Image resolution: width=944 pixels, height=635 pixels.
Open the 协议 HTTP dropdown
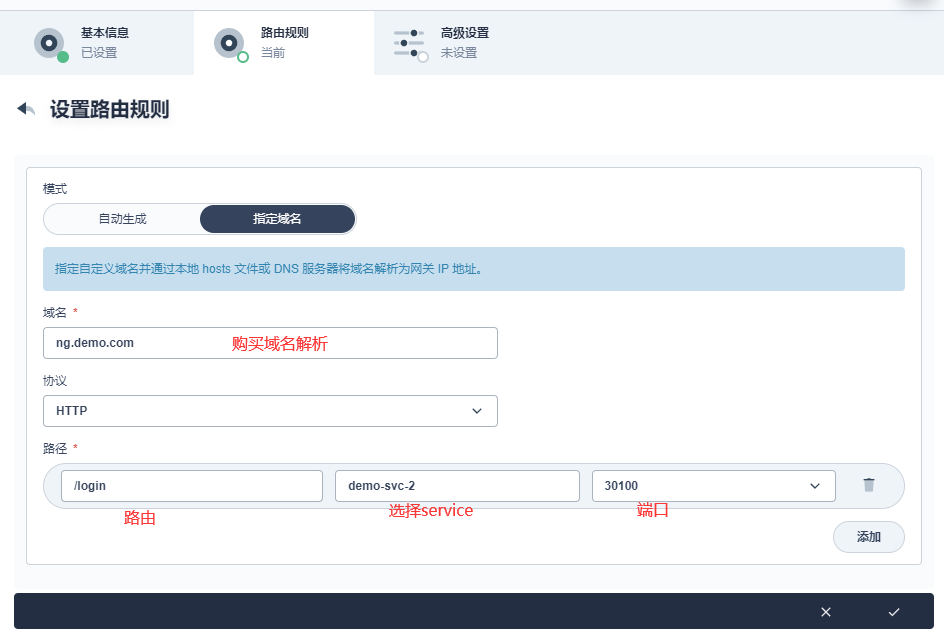tap(270, 411)
